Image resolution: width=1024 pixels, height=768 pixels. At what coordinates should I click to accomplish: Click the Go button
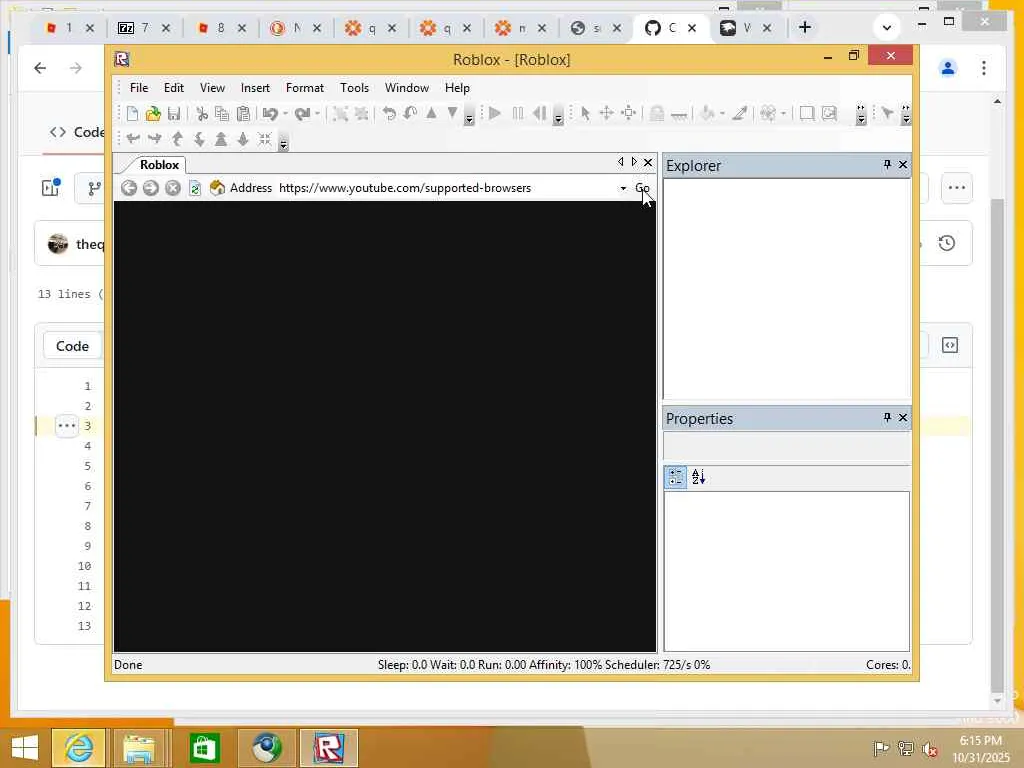point(643,188)
